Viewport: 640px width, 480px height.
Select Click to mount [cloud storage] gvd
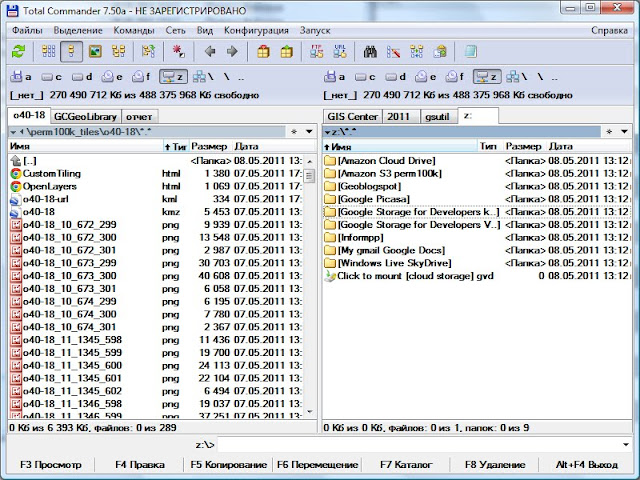(x=476, y=276)
